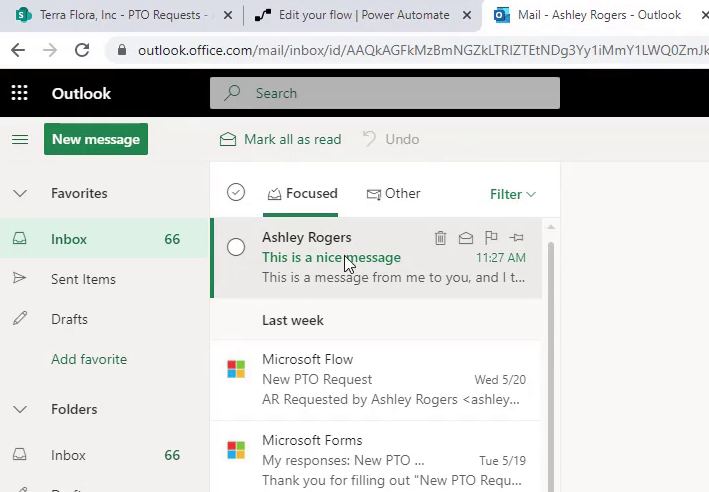Screen dimensions: 709x492
Task: Select the Mail - Ashley Rogers Outlook tab
Action: click(x=599, y=15)
